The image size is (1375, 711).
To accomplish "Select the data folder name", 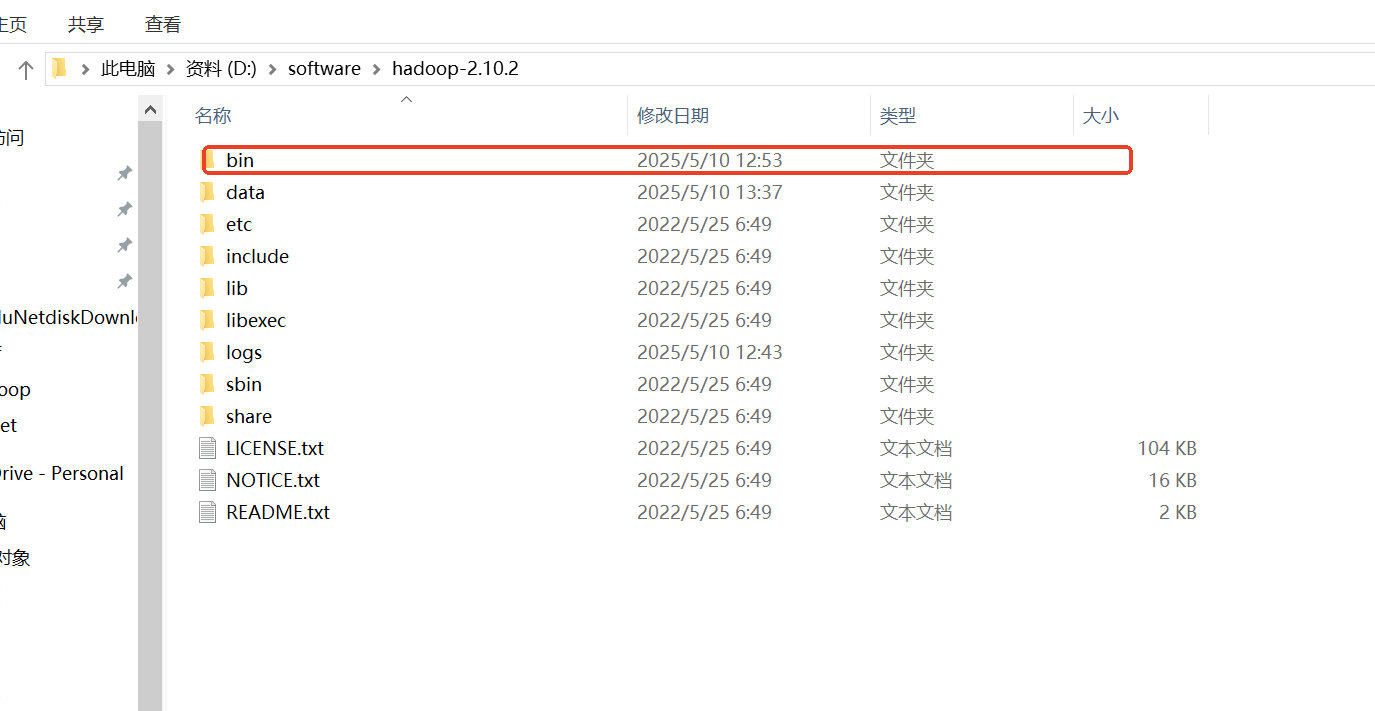I will click(x=245, y=192).
